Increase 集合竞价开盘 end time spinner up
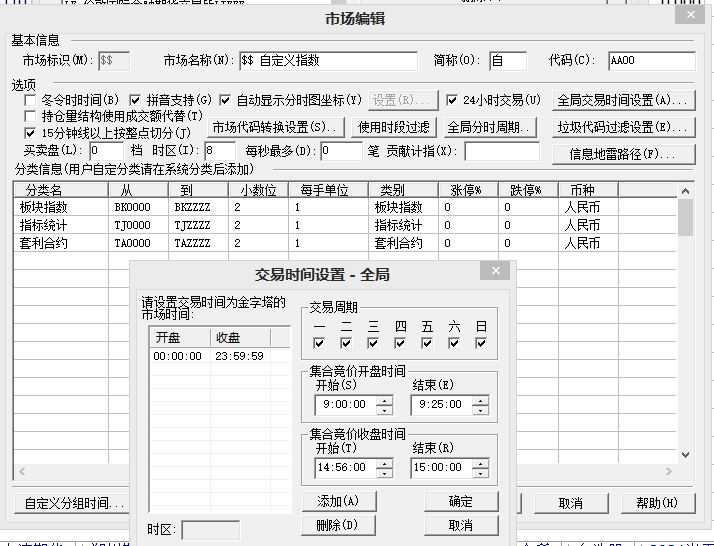The width and height of the screenshot is (714, 546). (480, 400)
